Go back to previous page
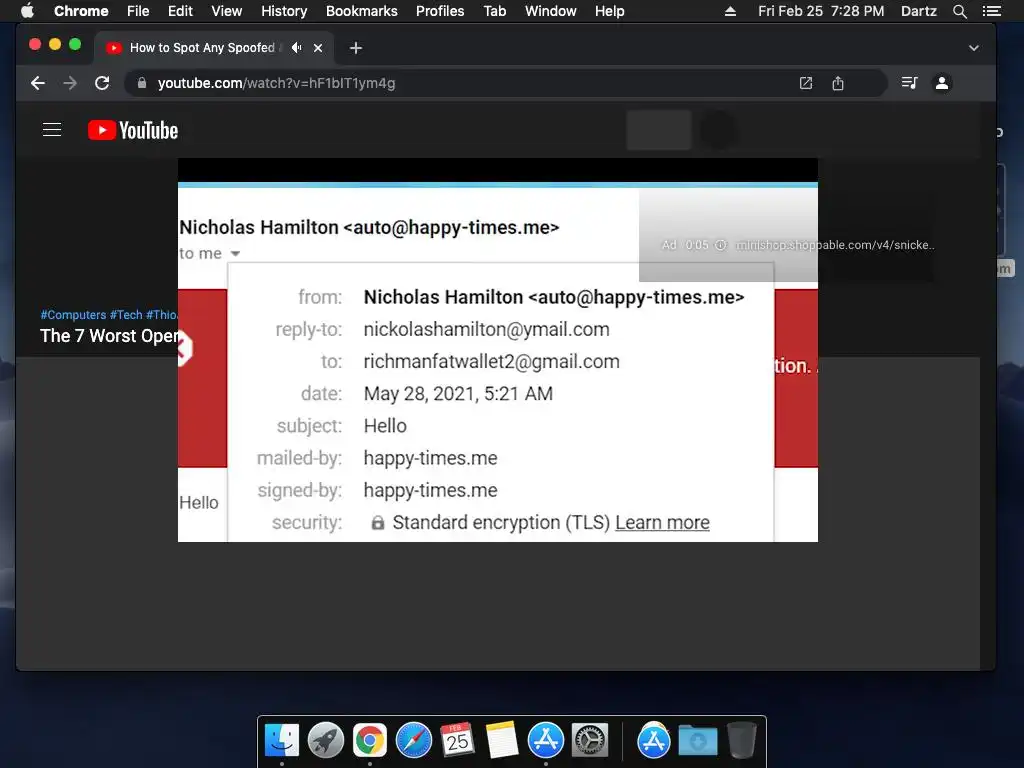The height and width of the screenshot is (768, 1024). click(x=38, y=83)
